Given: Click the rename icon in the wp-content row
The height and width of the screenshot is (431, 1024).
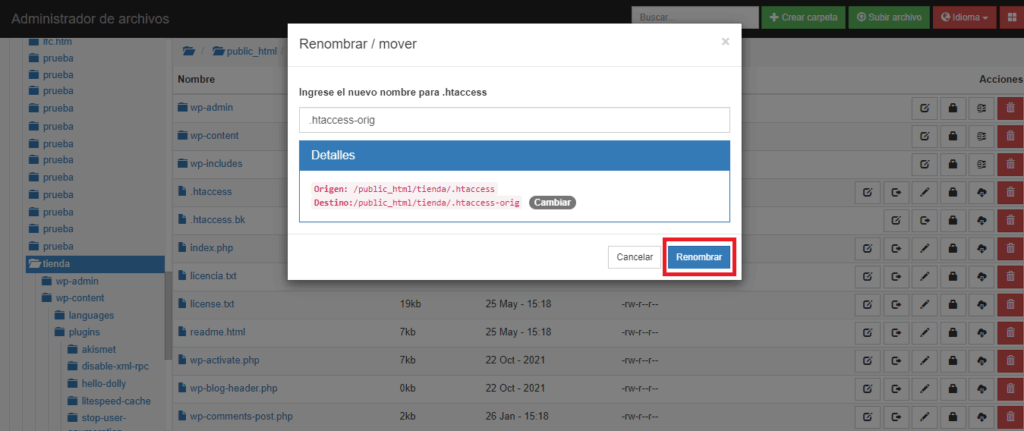Looking at the screenshot, I should [924, 136].
